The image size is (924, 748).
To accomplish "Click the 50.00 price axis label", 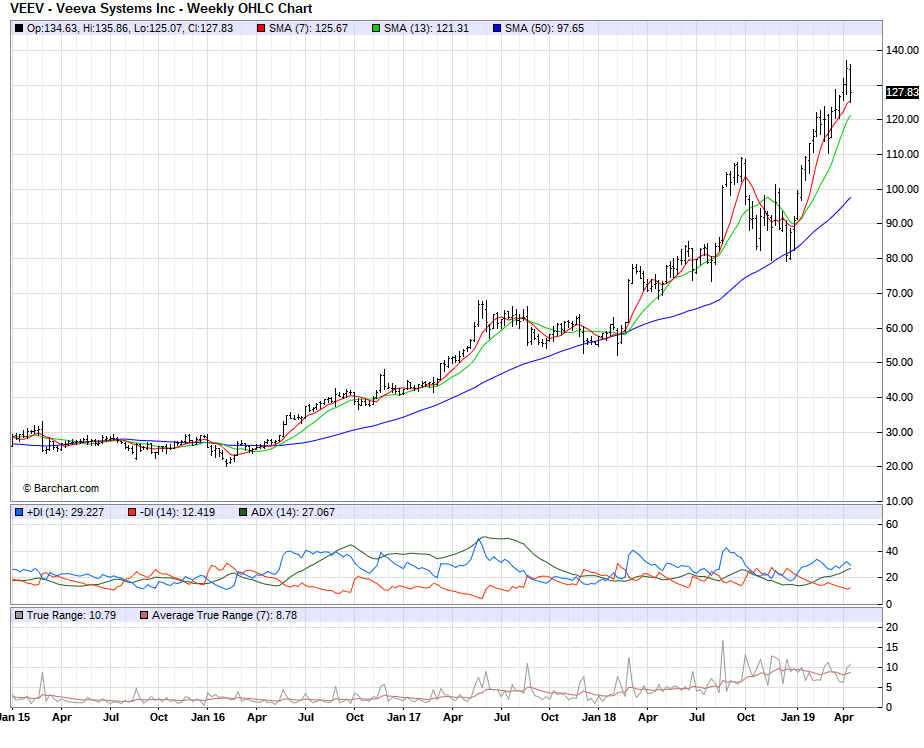I will tap(899, 363).
